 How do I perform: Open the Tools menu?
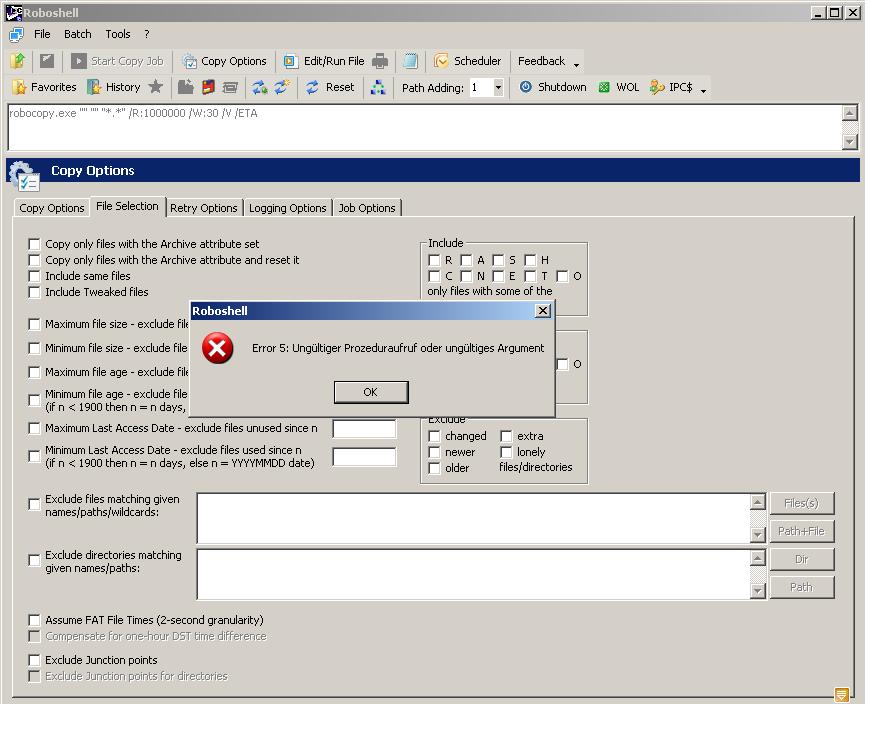click(x=118, y=34)
